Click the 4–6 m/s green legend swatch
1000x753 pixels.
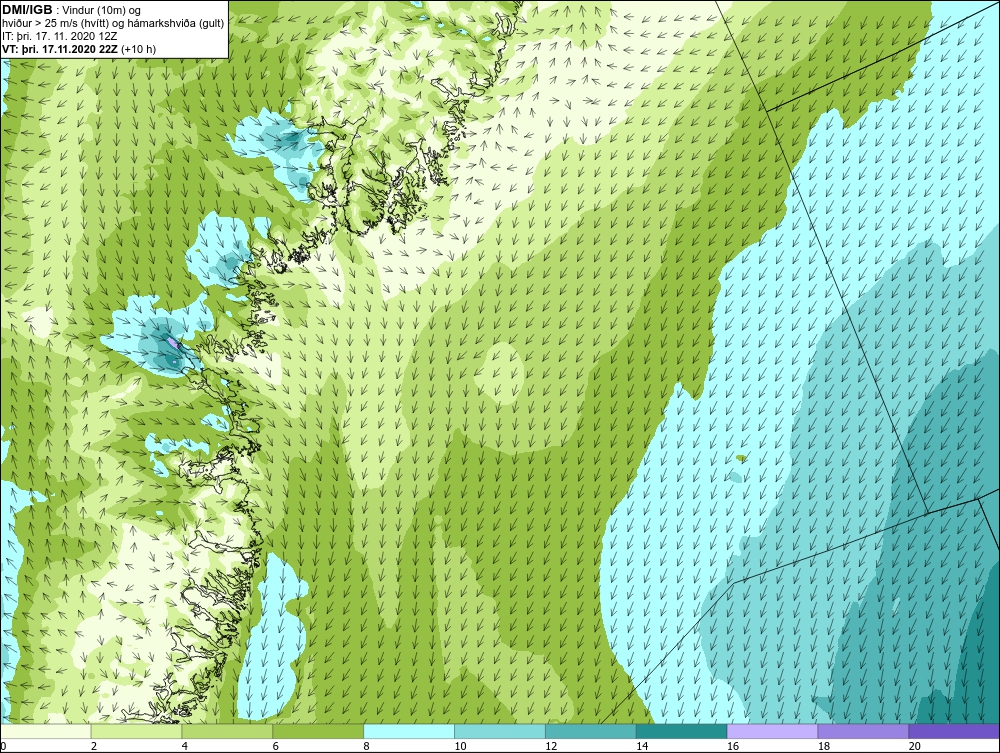(x=227, y=731)
